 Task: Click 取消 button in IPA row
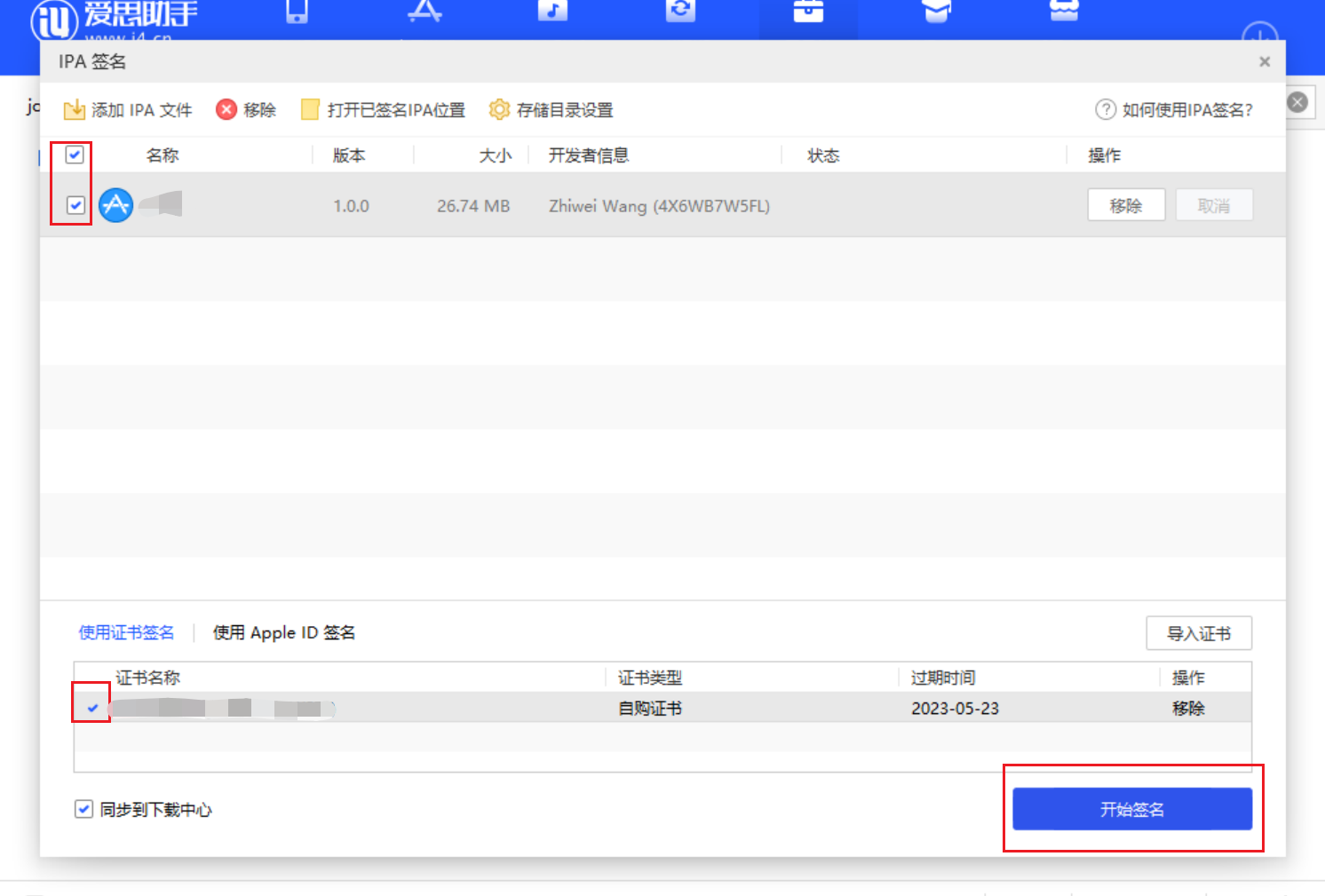1214,205
